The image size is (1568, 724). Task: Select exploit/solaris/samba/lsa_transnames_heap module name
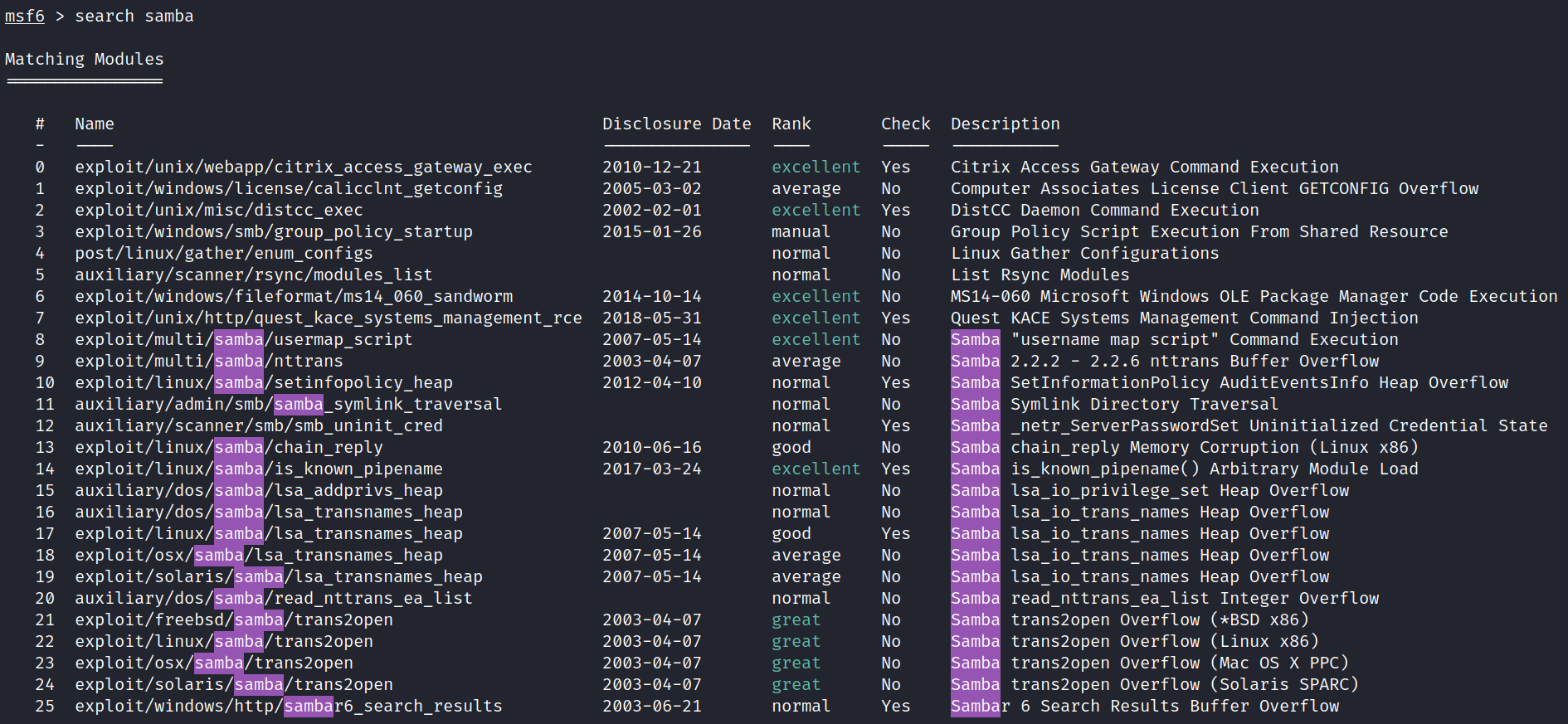coord(279,576)
